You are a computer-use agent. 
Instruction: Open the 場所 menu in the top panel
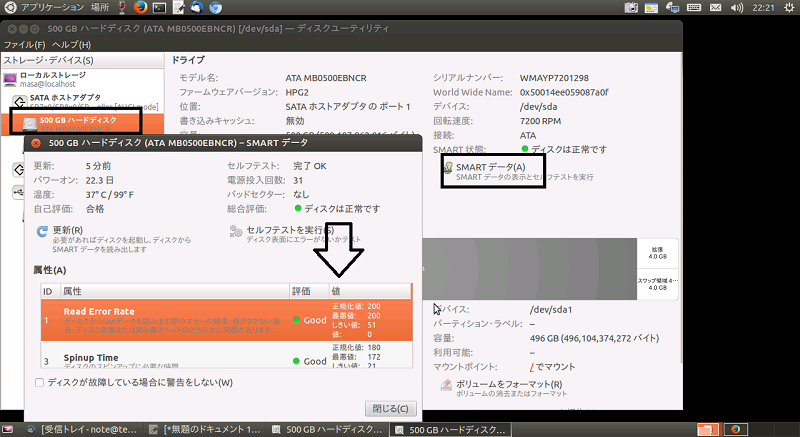[100, 8]
